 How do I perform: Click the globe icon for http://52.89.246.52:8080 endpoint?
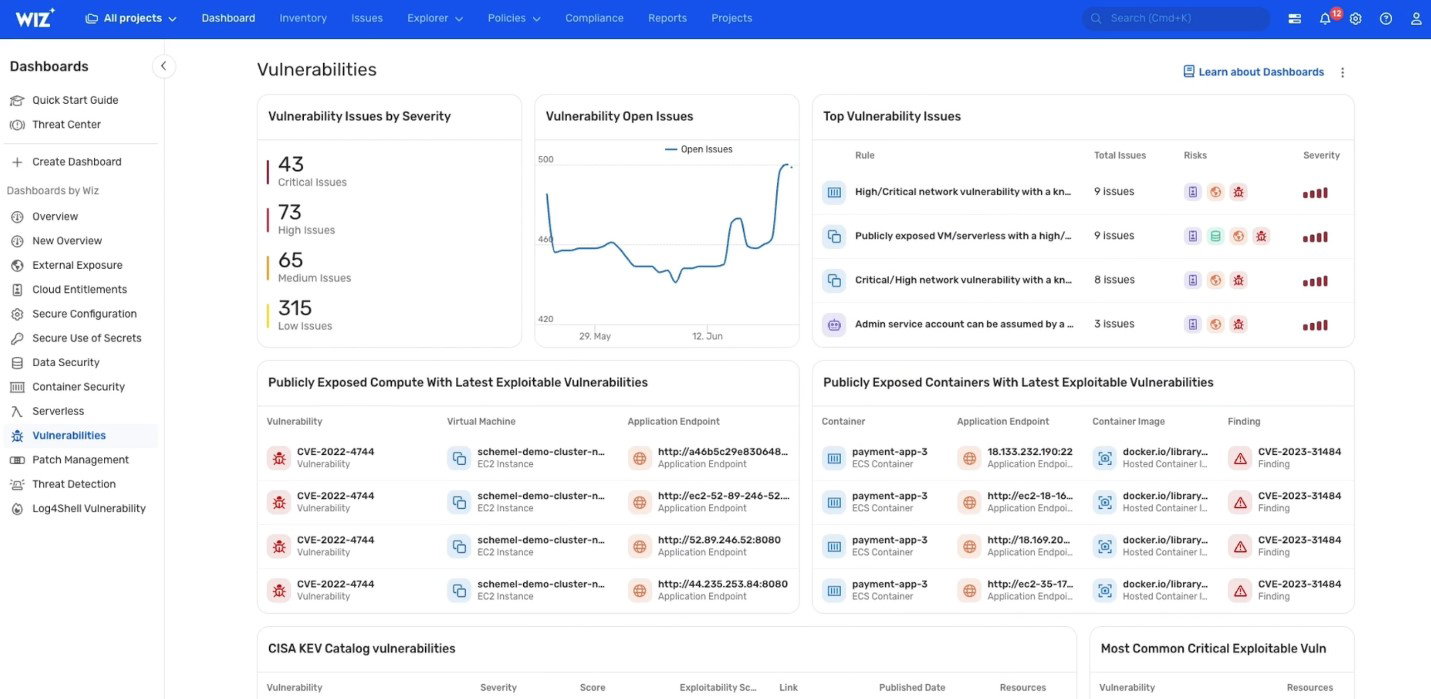tap(639, 545)
